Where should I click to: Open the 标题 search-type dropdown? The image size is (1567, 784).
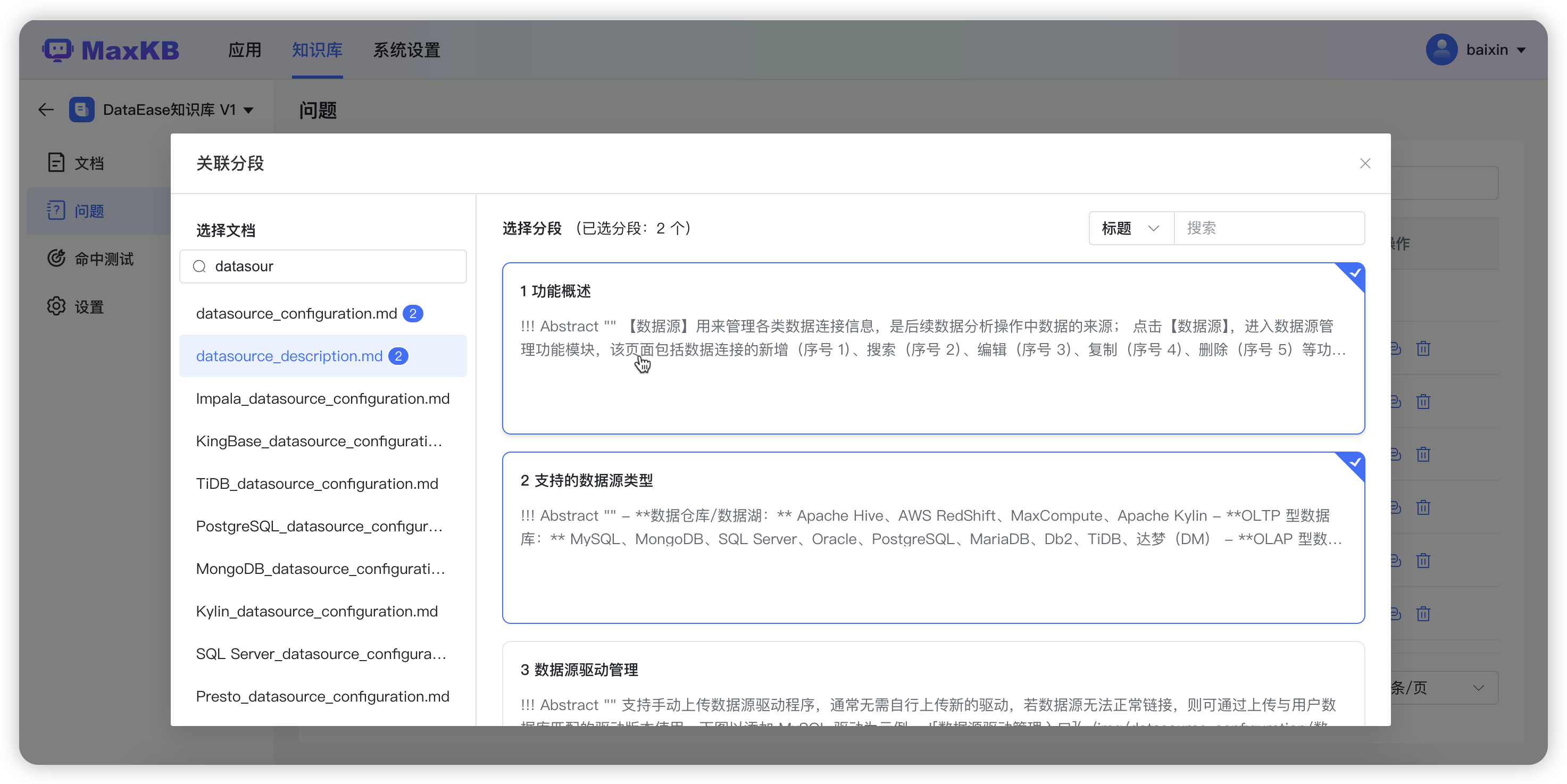[1131, 228]
